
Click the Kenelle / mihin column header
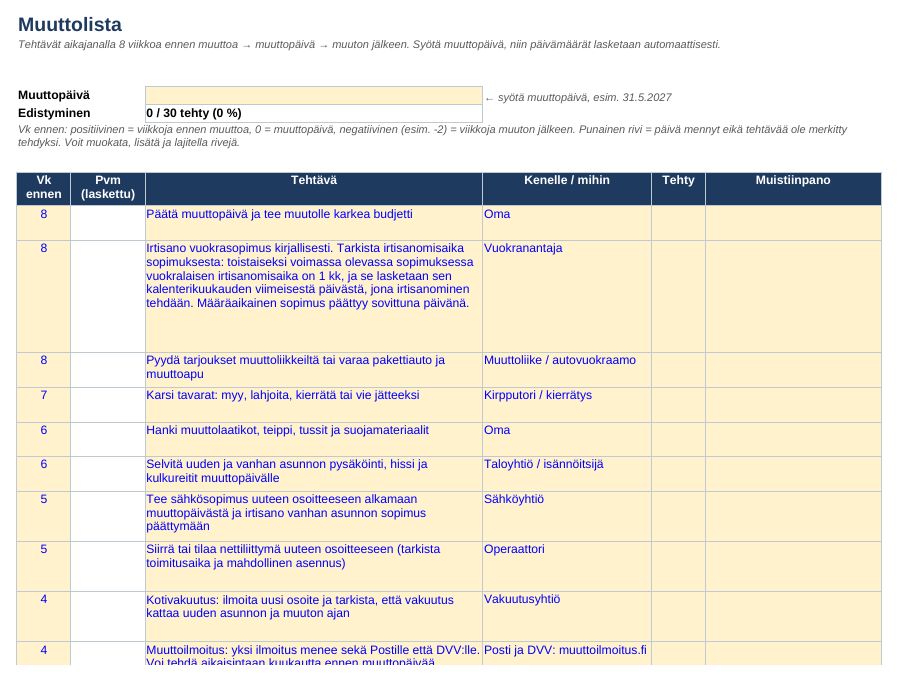[x=566, y=188]
